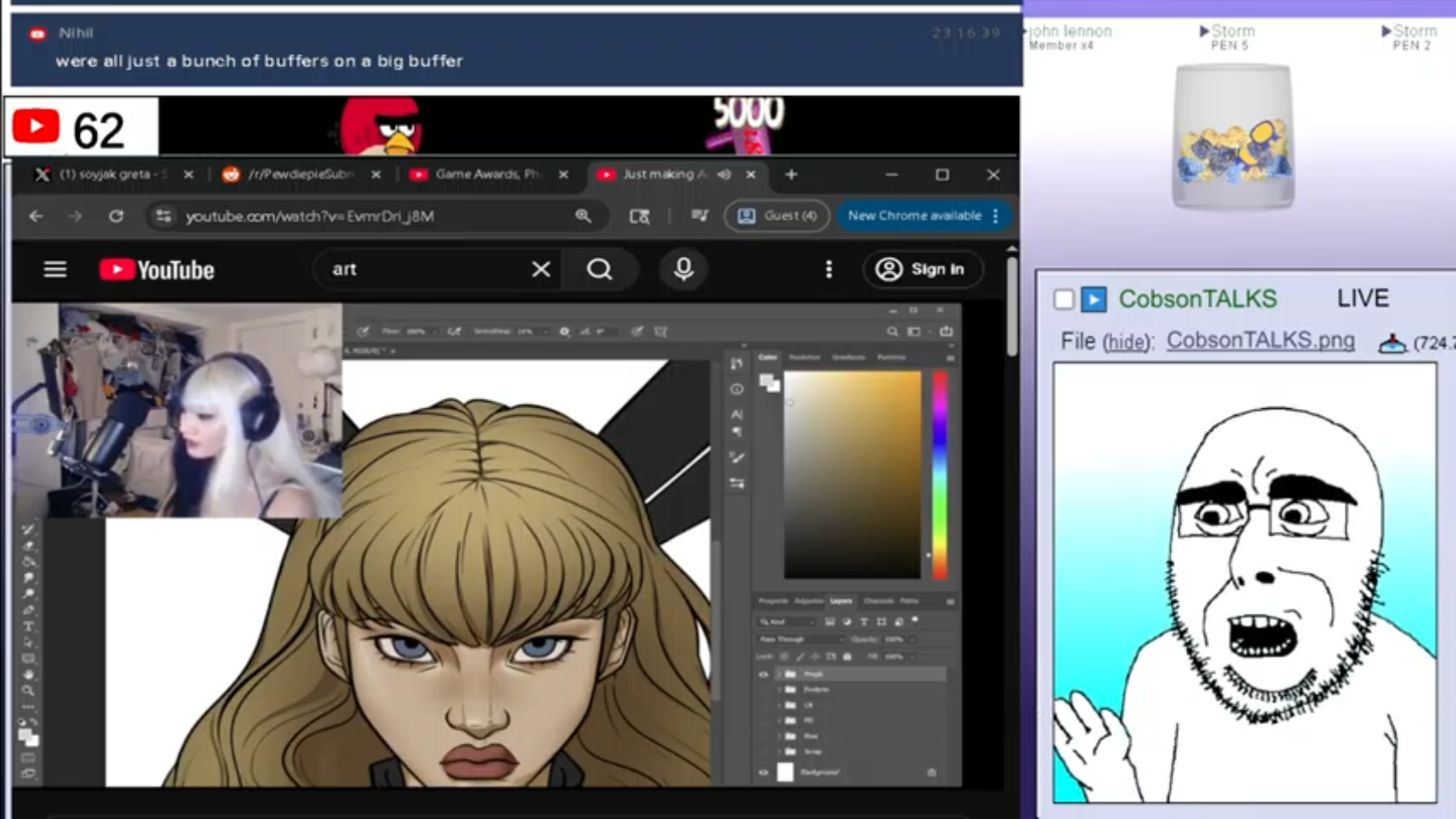
Task: Open the 'New Chrome available' three-dot menu
Action: click(996, 216)
